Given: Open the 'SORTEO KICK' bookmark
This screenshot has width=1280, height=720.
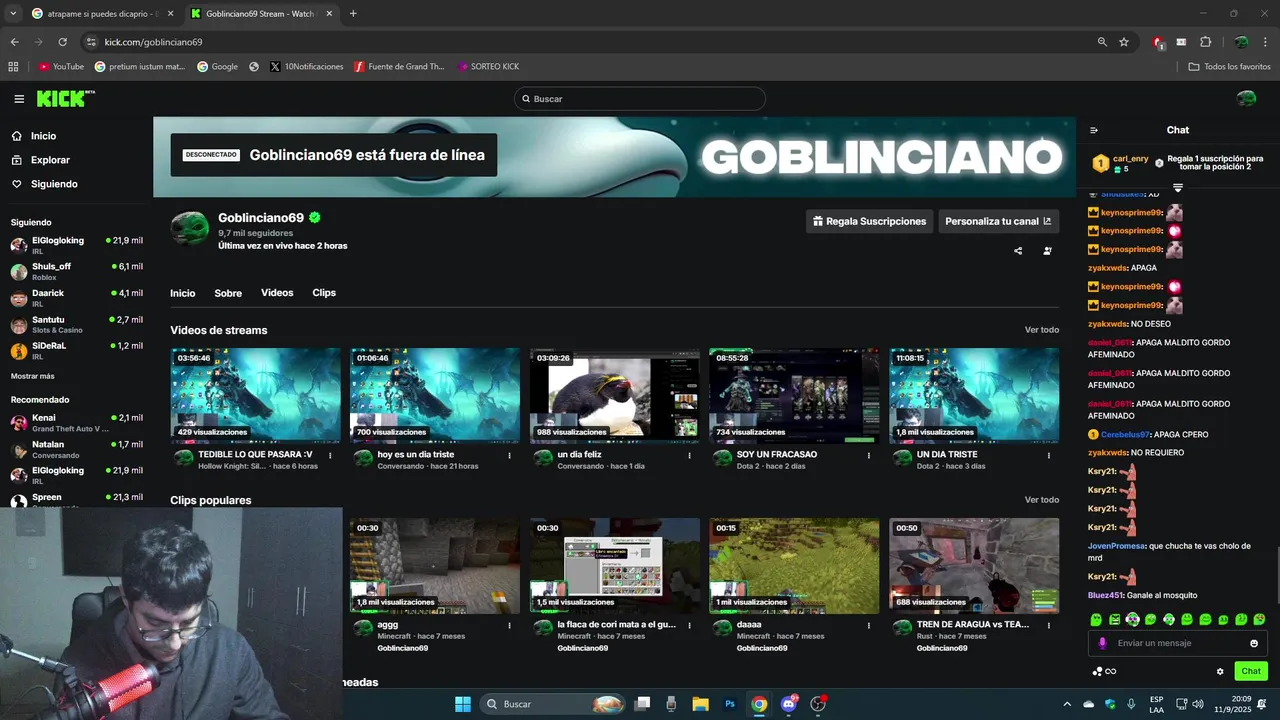Looking at the screenshot, I should (488, 67).
